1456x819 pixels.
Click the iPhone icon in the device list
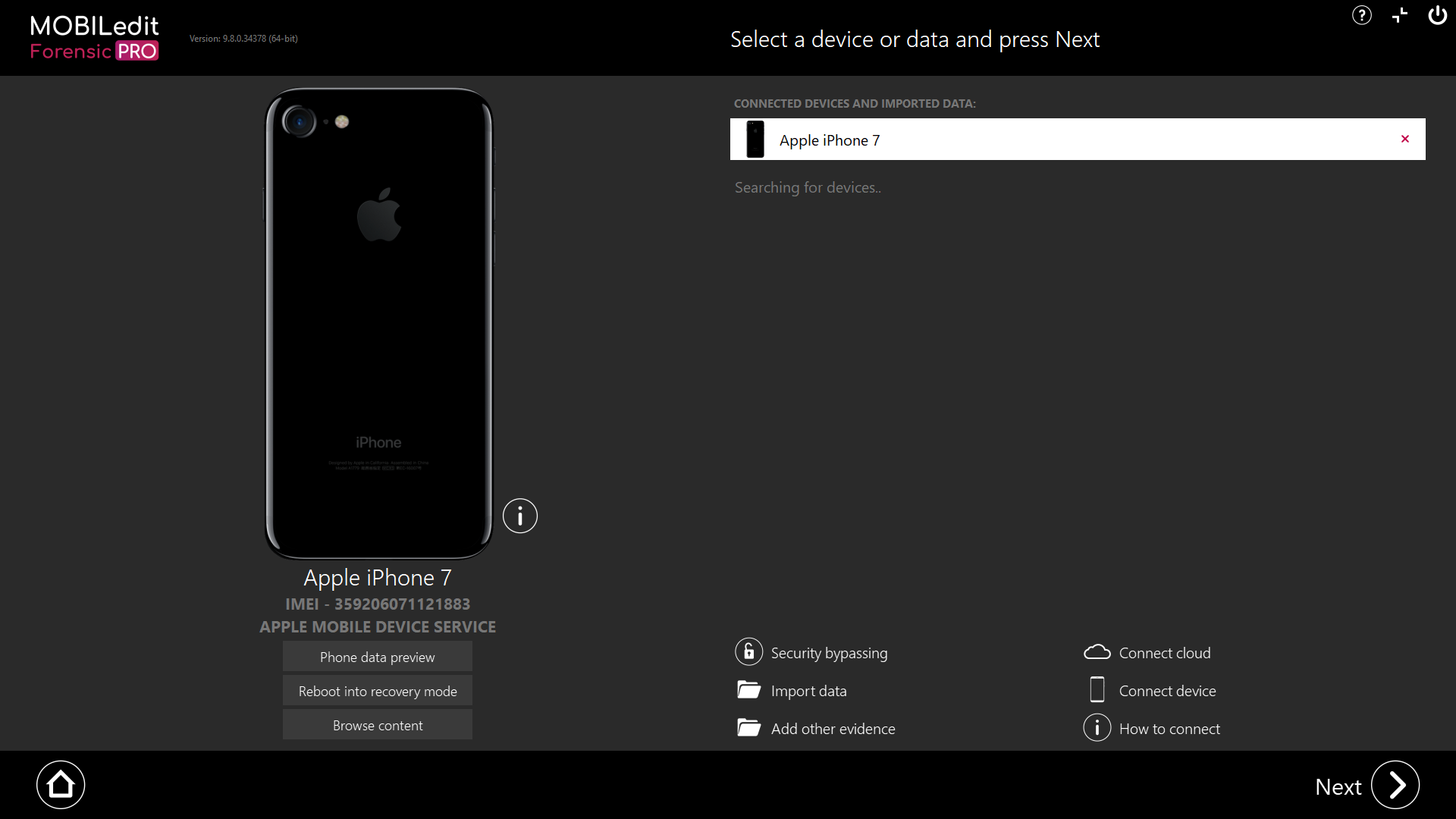pos(755,140)
